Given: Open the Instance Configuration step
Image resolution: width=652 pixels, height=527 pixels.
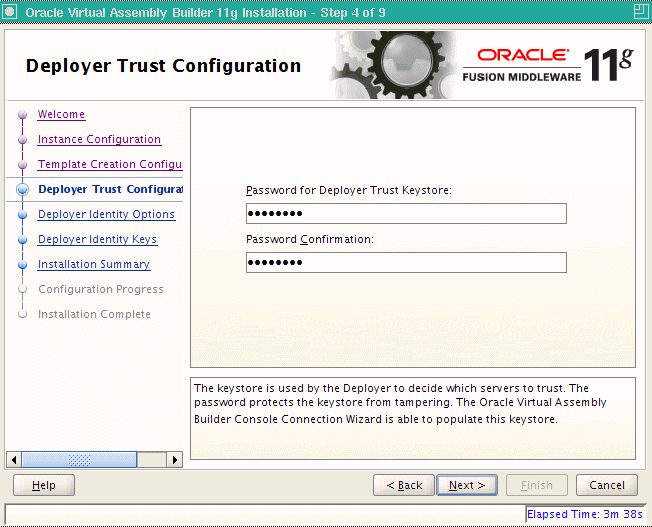Looking at the screenshot, I should click(x=99, y=139).
